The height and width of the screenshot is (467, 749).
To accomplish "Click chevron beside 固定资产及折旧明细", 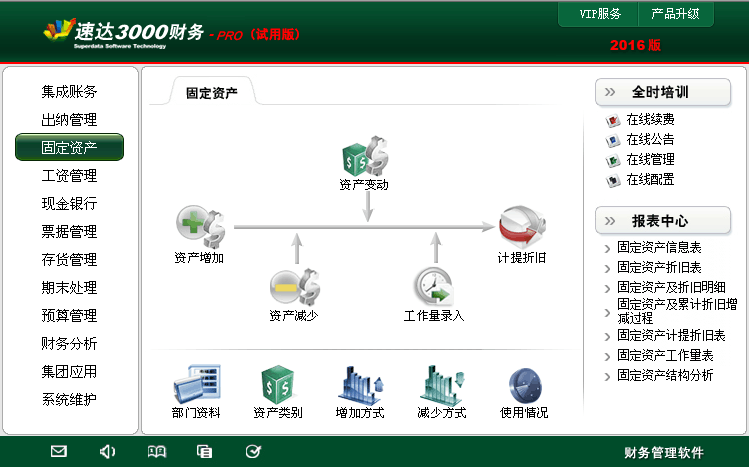I will [x=607, y=288].
